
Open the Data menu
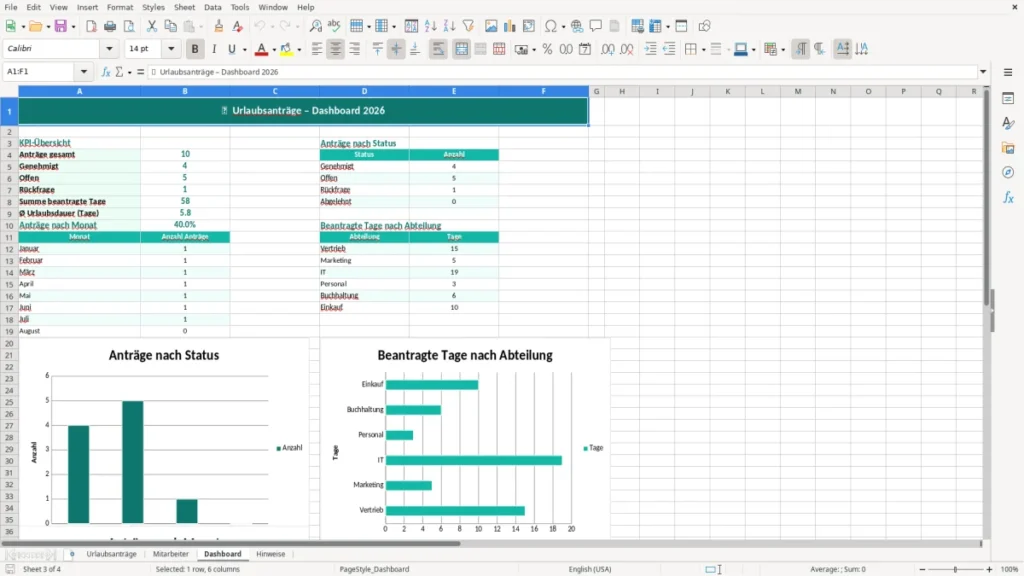click(212, 7)
